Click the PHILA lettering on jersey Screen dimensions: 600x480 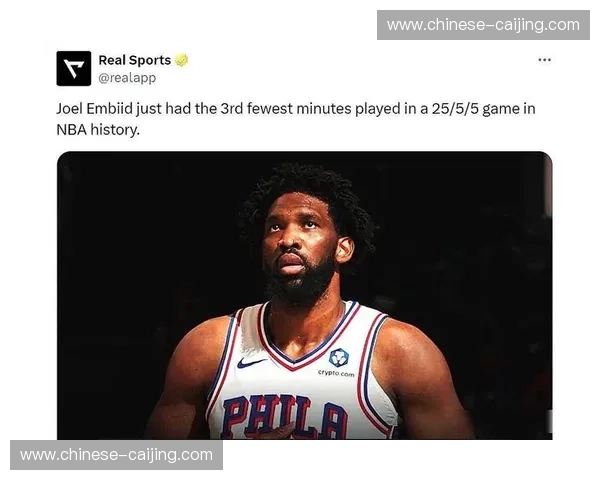(x=285, y=417)
